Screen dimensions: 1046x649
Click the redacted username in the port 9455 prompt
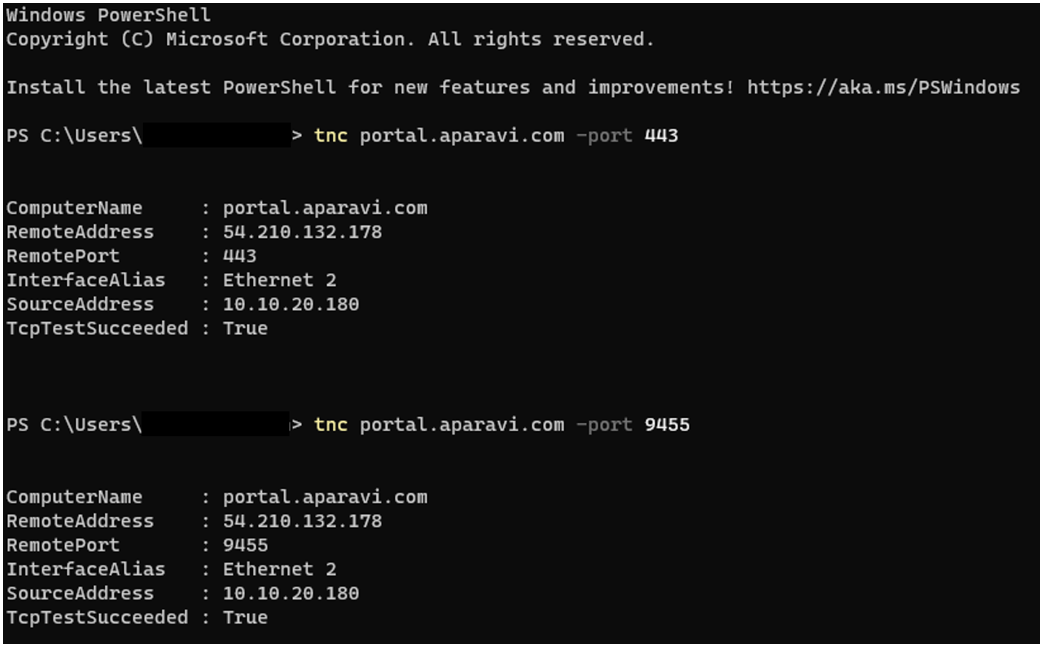pyautogui.click(x=214, y=425)
